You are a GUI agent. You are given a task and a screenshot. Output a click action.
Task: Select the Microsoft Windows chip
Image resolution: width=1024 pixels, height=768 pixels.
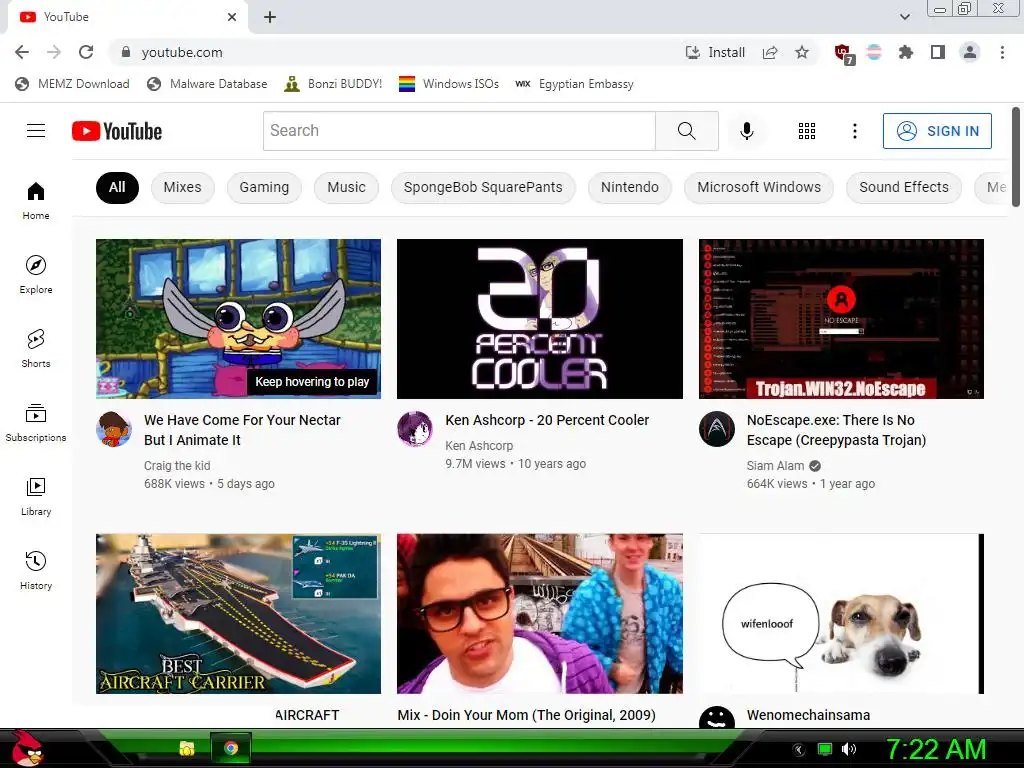point(759,187)
